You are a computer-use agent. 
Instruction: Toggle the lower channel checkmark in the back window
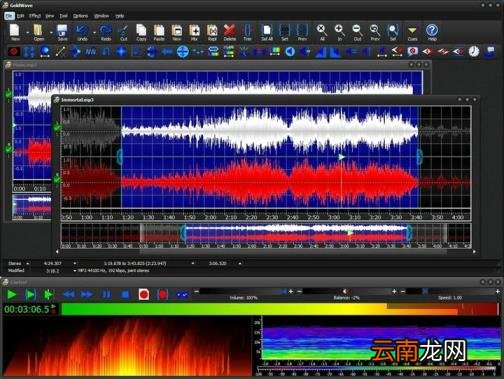point(8,150)
